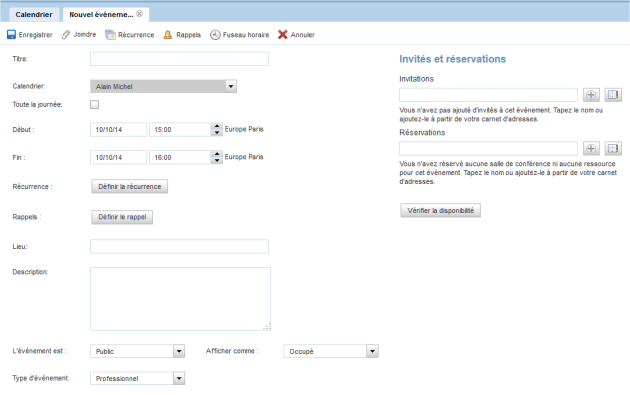Check the Toute la journée checkbox

pos(94,104)
